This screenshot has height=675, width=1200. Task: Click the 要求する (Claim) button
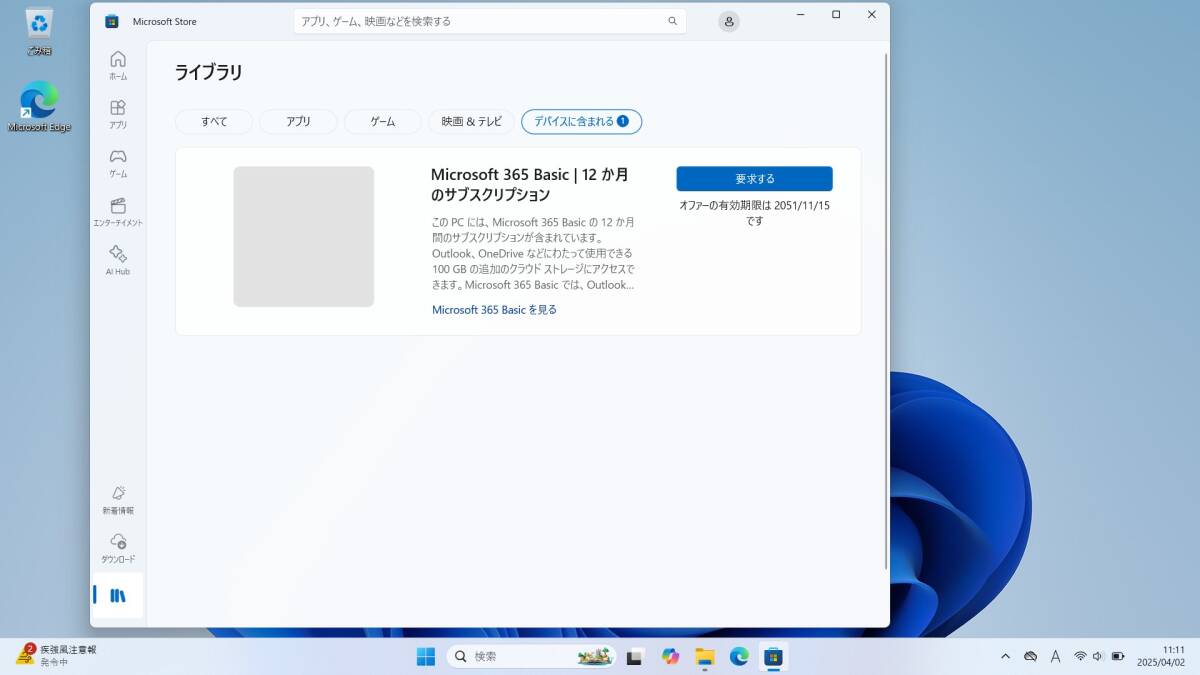pyautogui.click(x=754, y=179)
